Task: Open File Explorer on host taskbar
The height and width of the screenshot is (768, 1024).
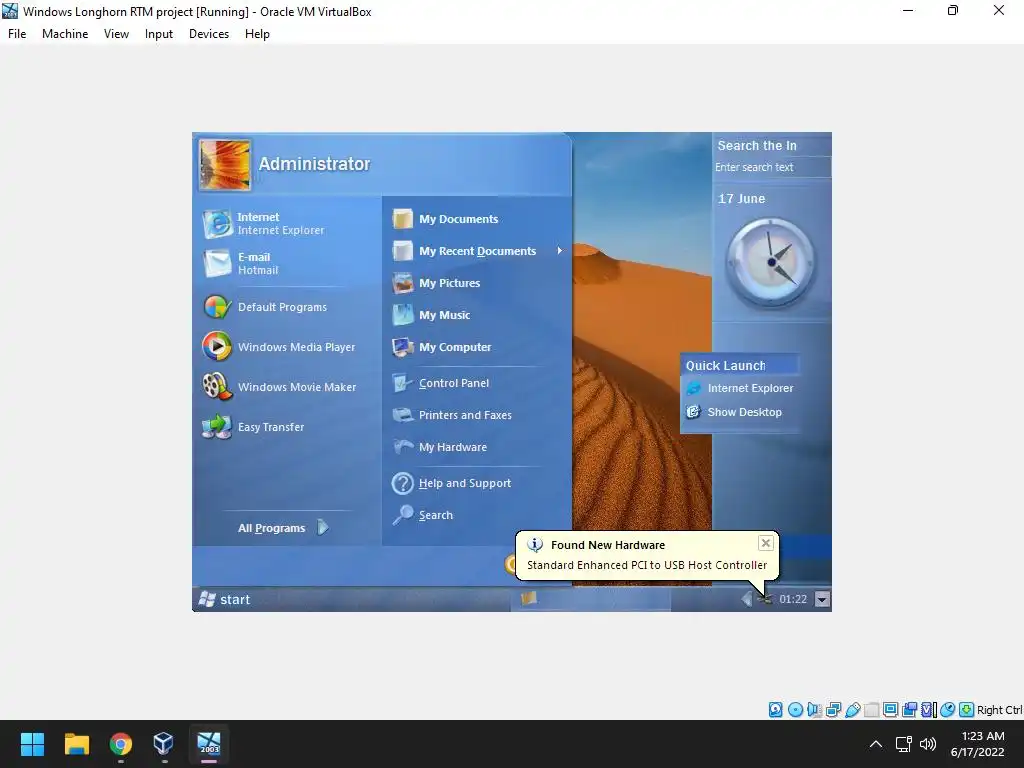Action: tap(76, 744)
